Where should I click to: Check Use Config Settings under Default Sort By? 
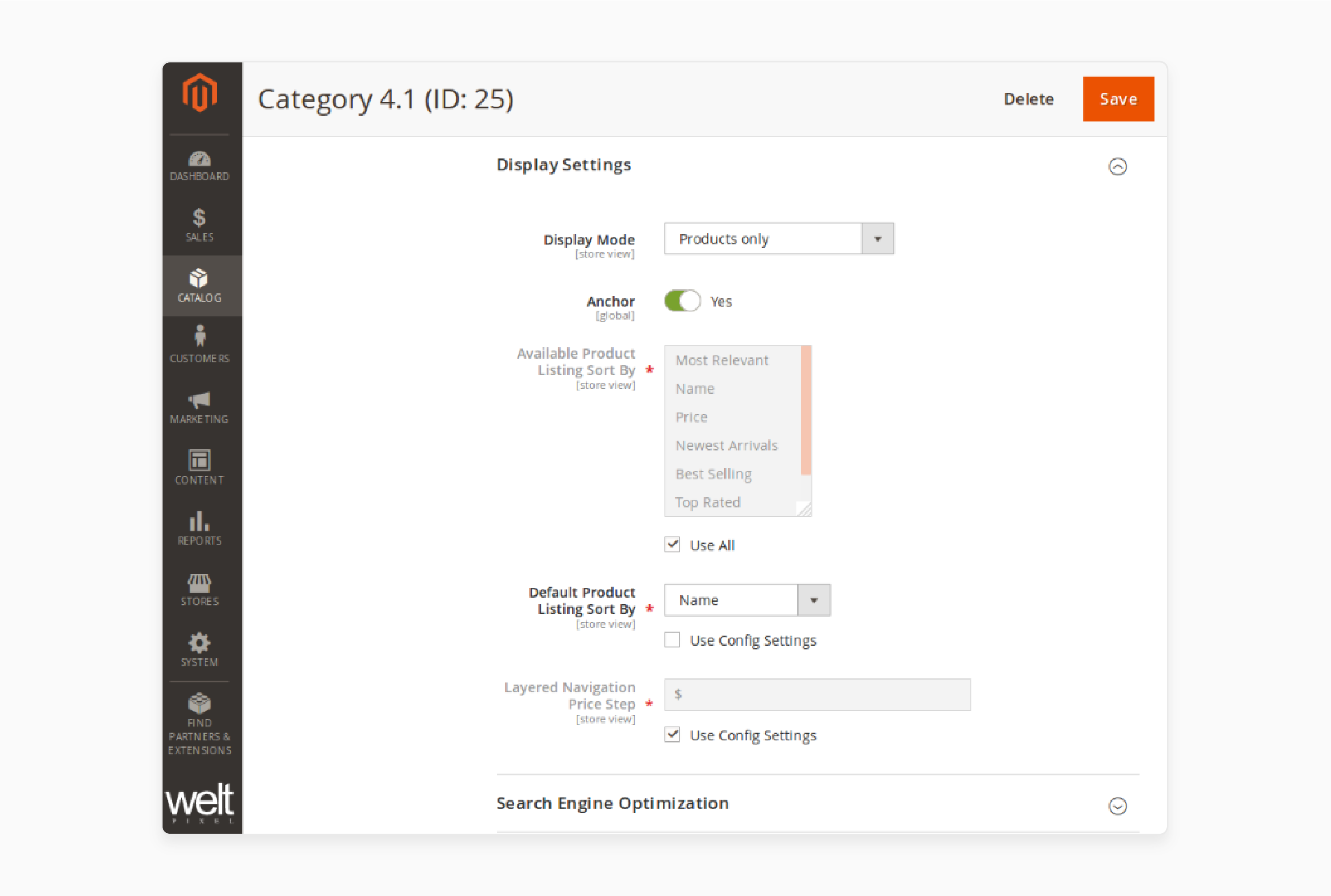(673, 640)
